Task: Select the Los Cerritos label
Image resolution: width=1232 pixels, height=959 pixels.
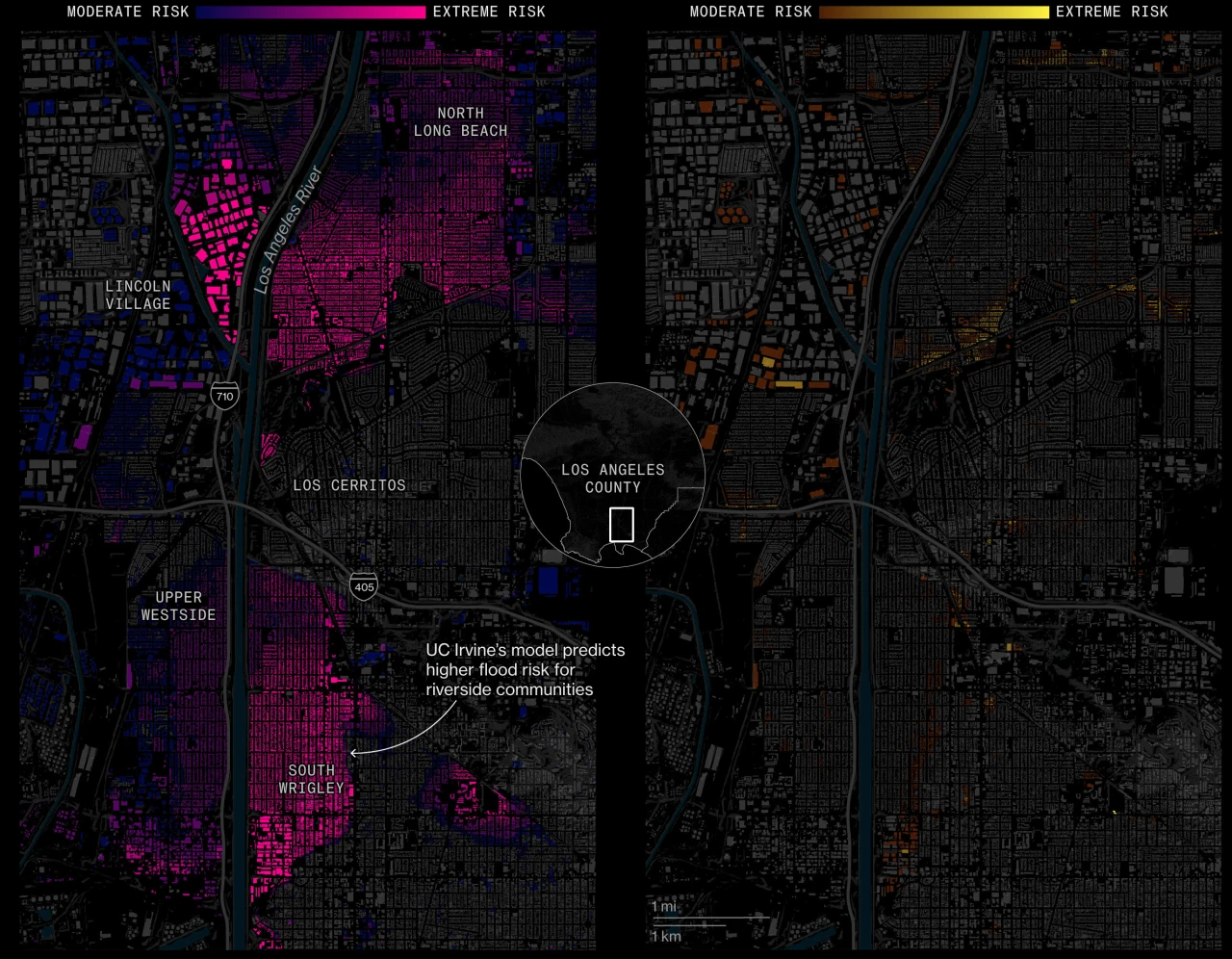Action: [x=349, y=485]
